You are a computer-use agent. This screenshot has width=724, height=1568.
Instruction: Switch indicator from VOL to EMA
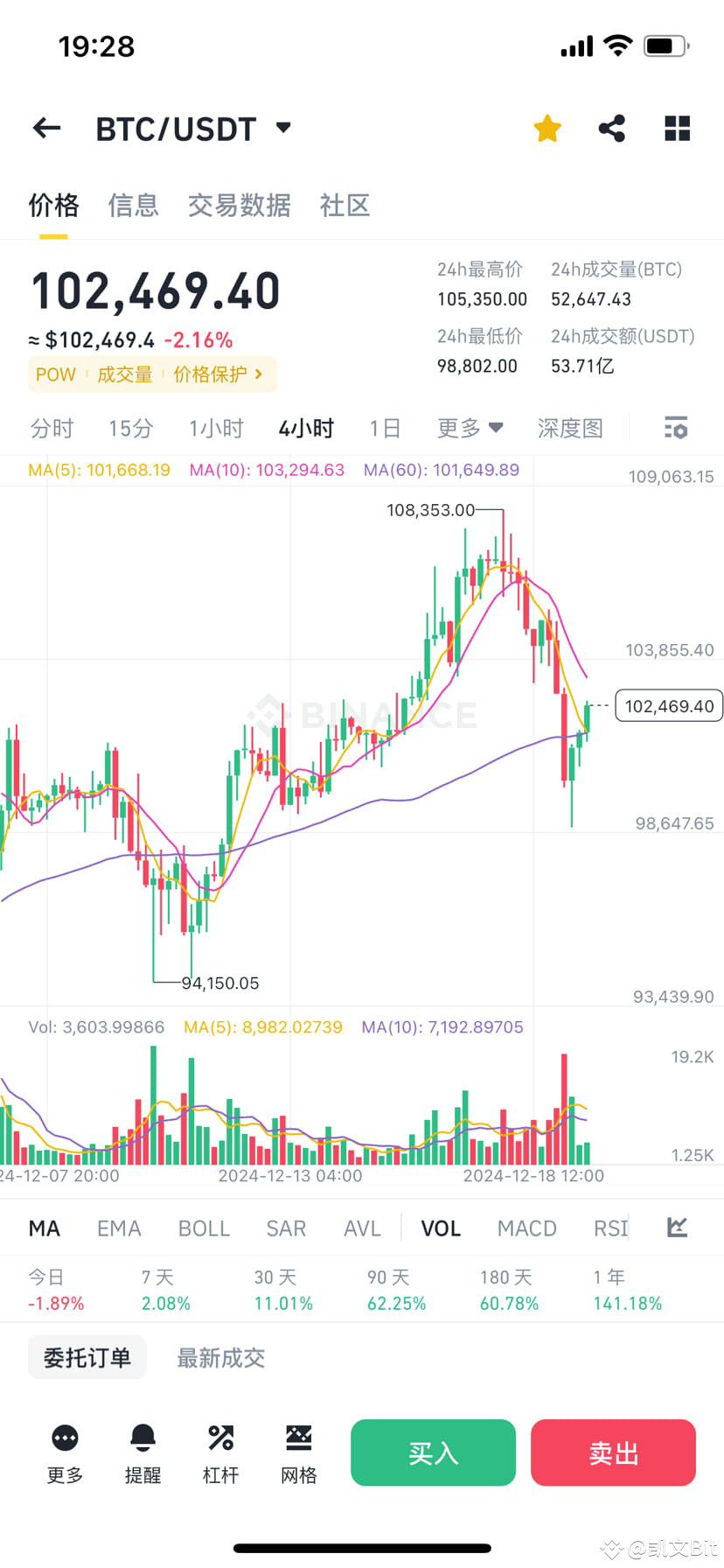point(118,1228)
